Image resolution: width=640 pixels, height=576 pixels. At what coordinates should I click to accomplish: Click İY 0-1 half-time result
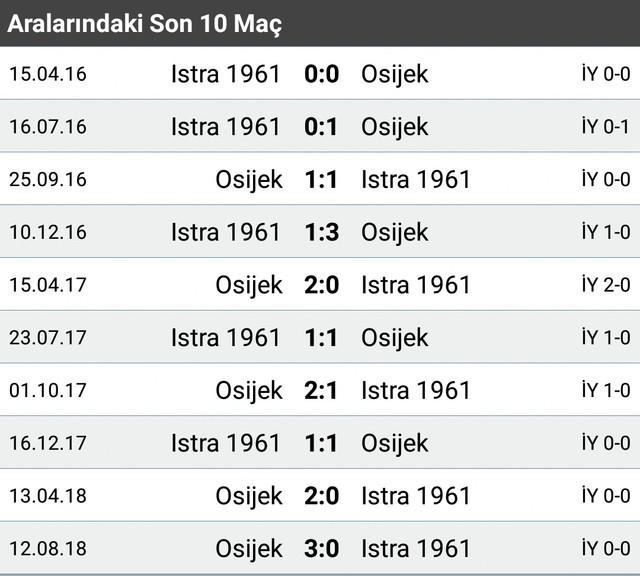pyautogui.click(x=606, y=127)
